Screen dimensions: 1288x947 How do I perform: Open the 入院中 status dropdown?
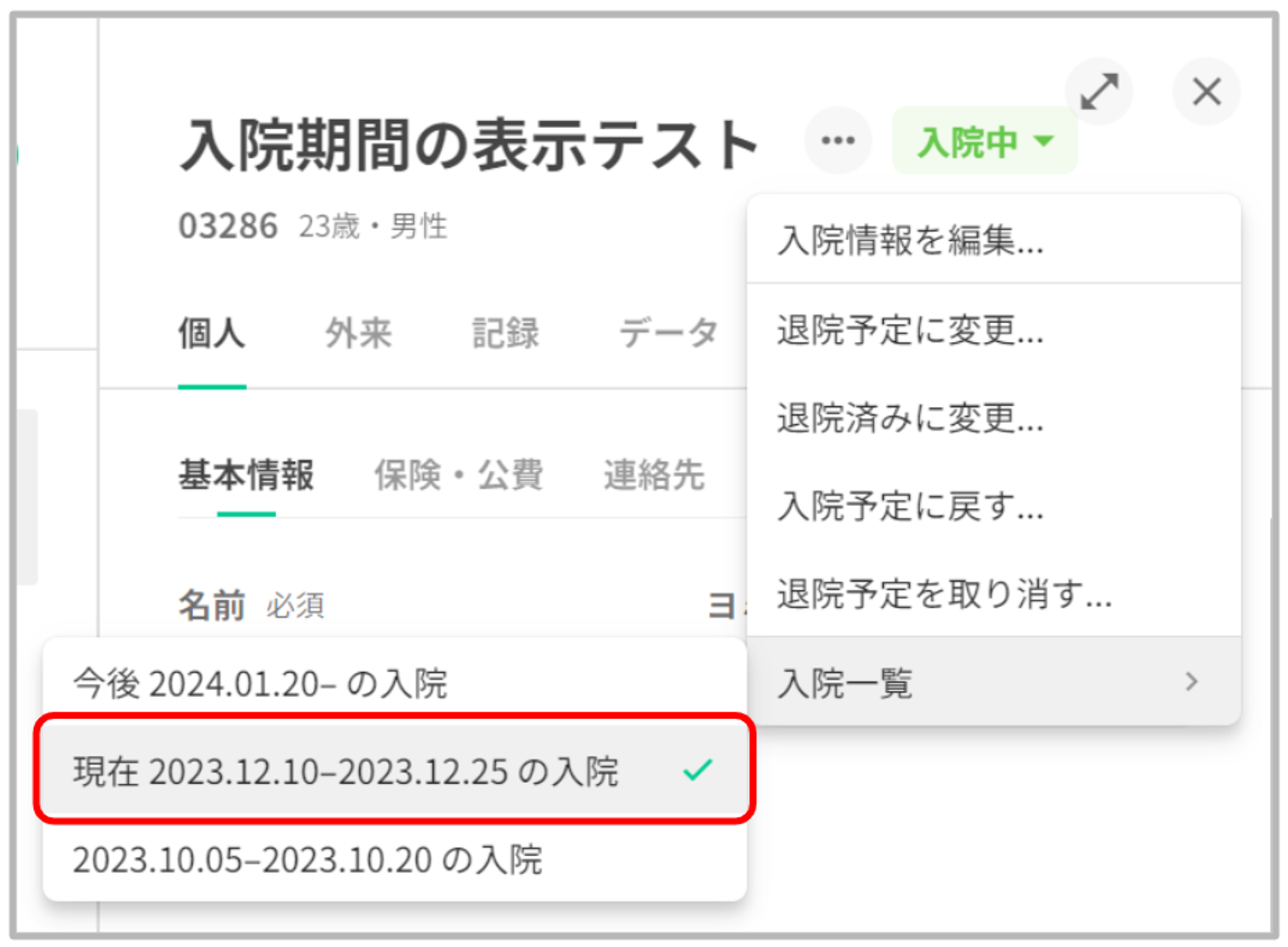point(984,142)
